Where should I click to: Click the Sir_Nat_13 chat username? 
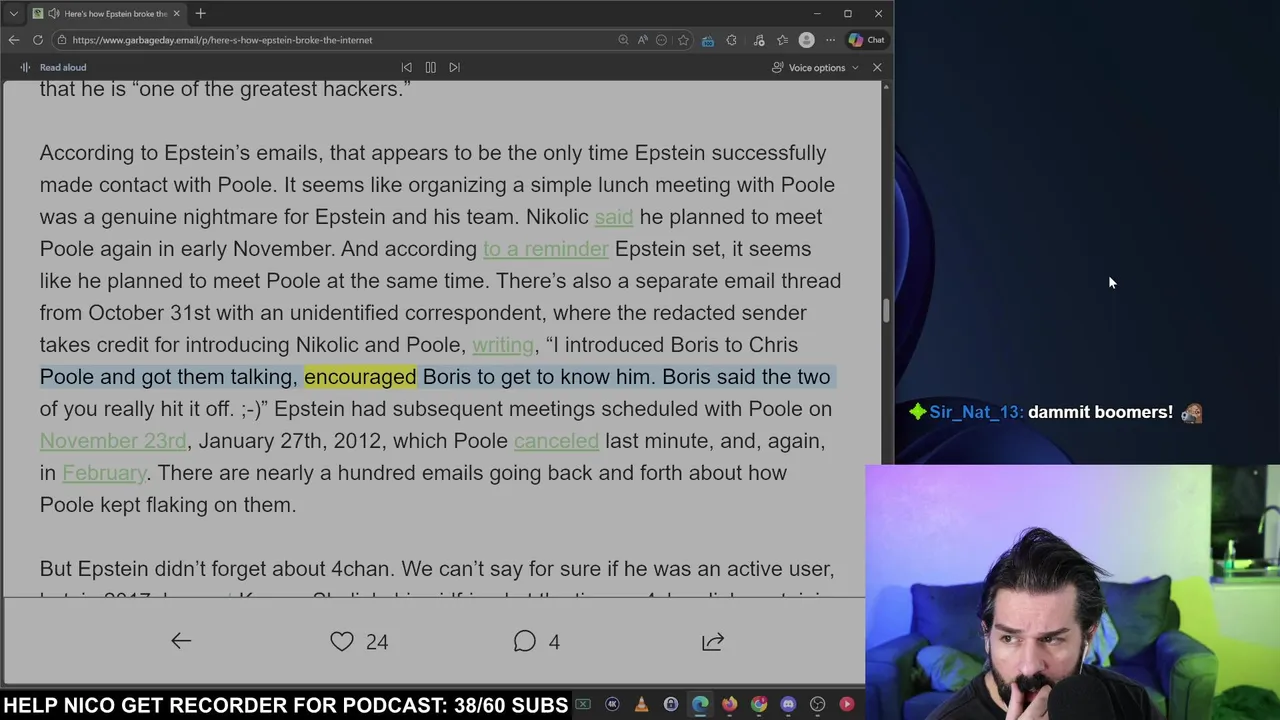coord(975,412)
